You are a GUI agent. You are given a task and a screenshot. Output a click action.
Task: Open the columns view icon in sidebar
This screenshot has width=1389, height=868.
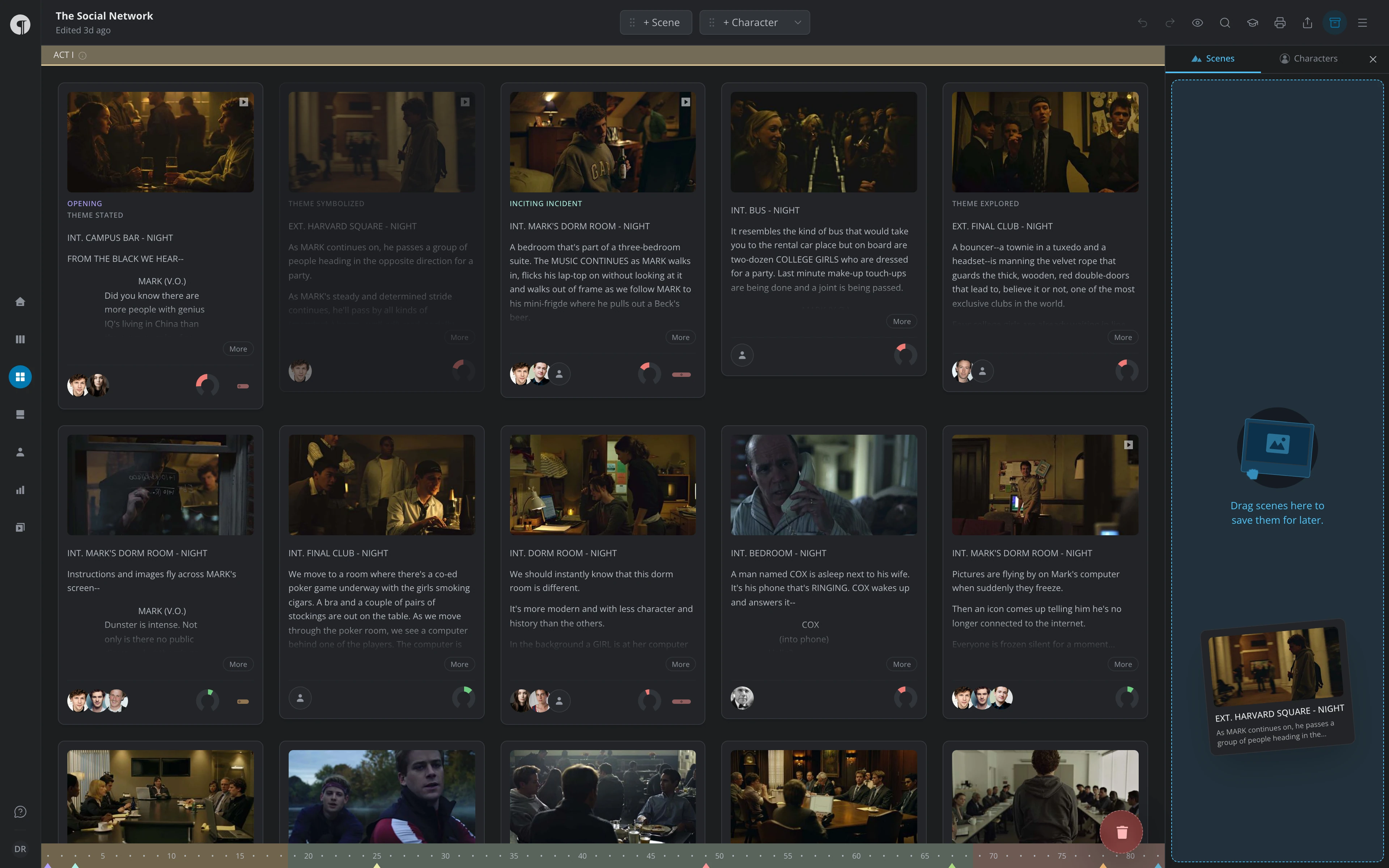tap(20, 339)
